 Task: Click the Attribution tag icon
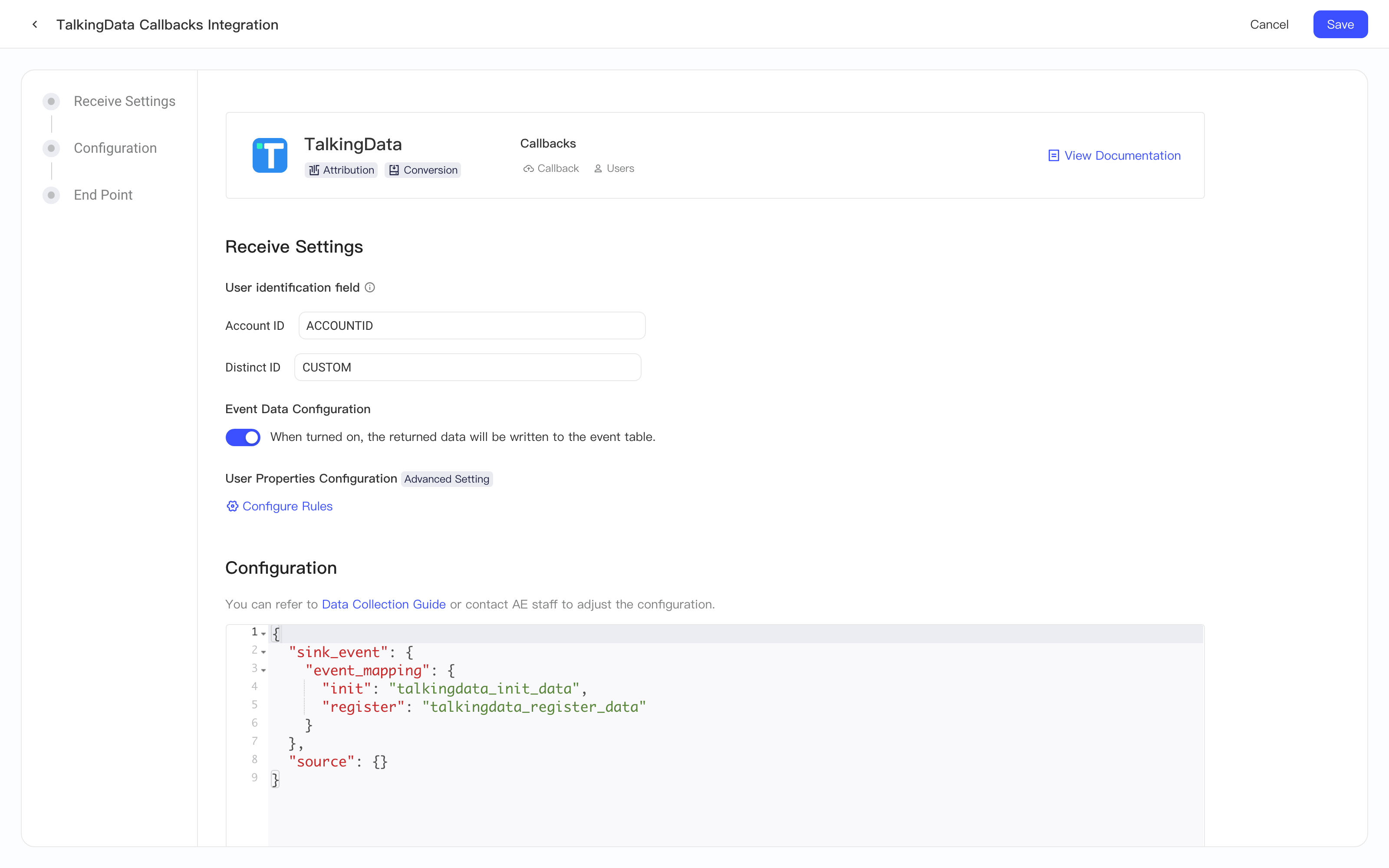pos(314,170)
